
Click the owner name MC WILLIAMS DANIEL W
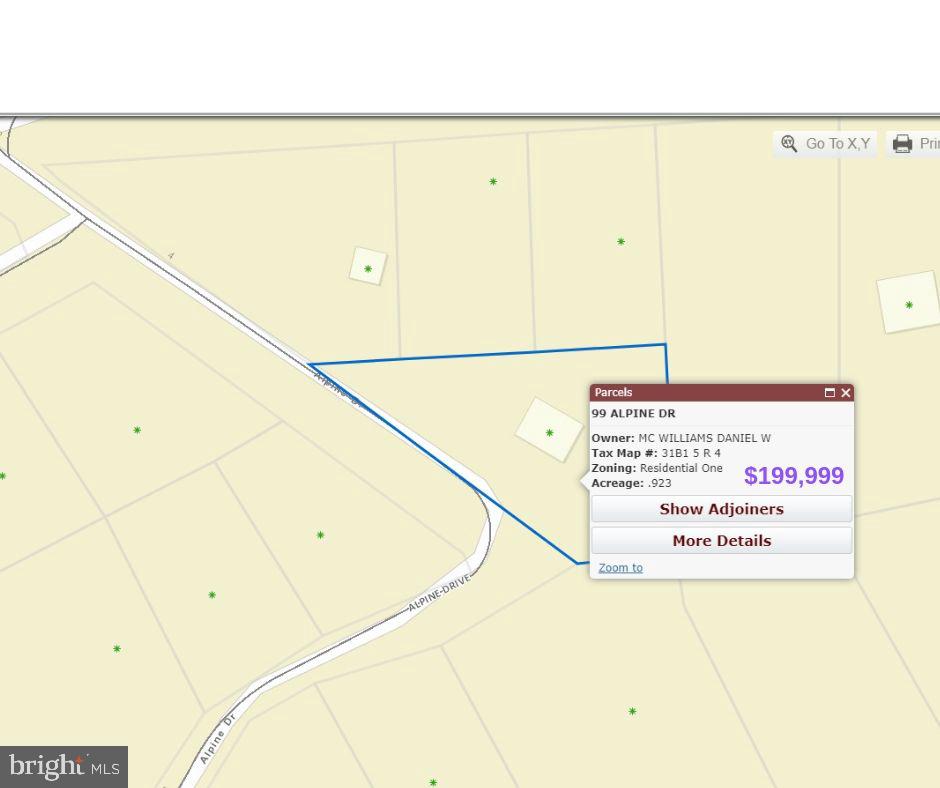pyautogui.click(x=704, y=438)
